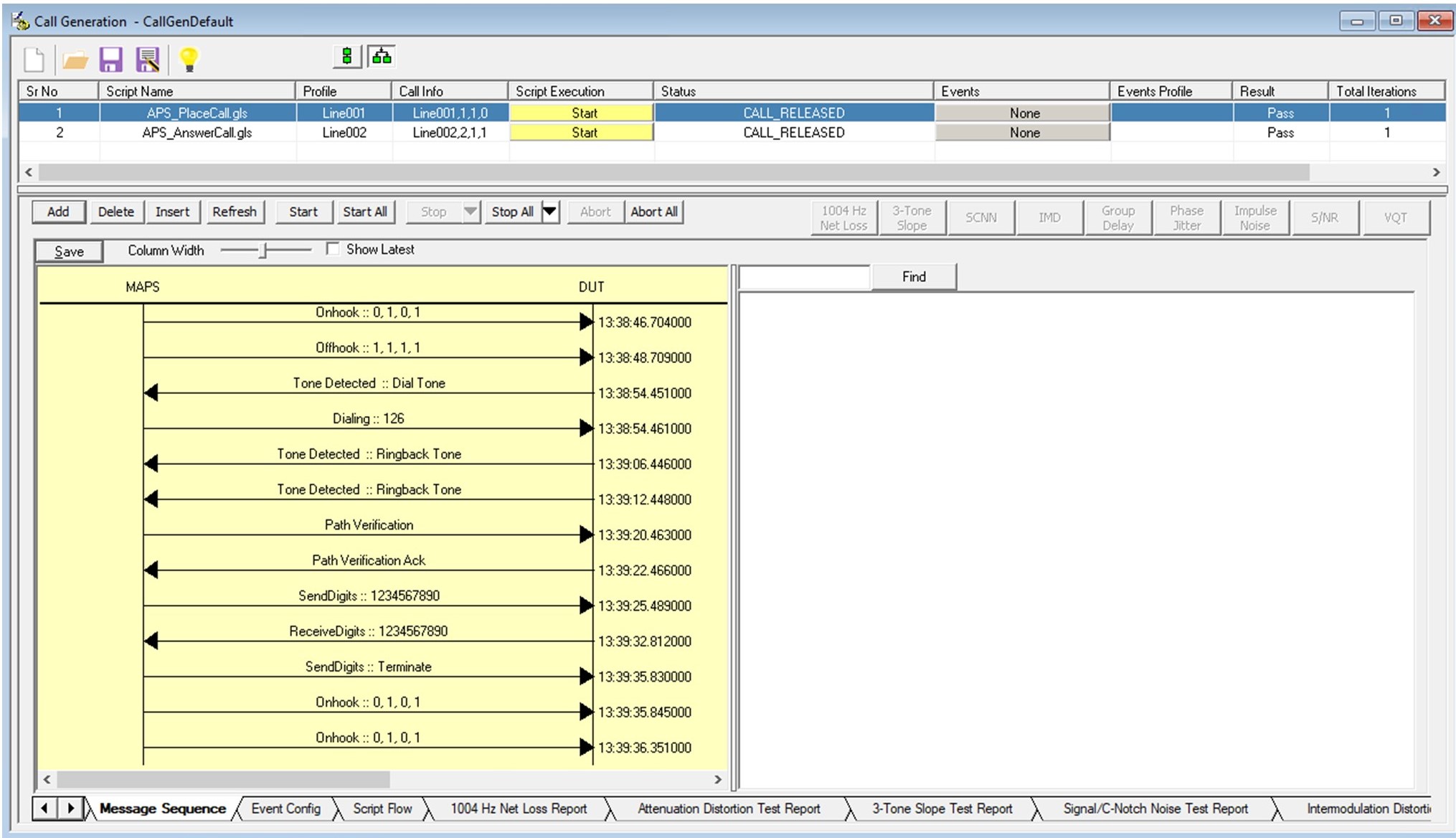Click the Save As floppy-with-pencil icon
The width and height of the screenshot is (1456, 838).
pos(148,60)
